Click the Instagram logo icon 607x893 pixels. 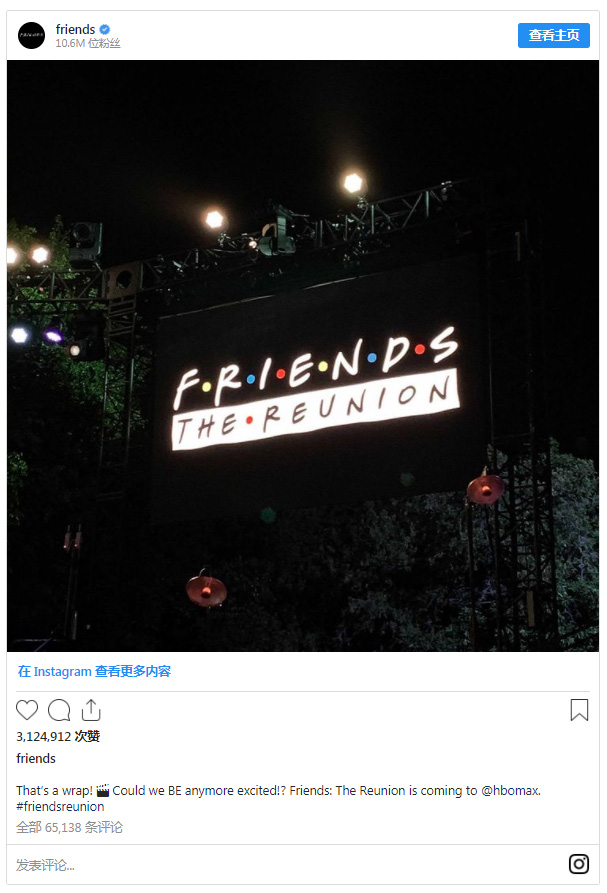579,864
